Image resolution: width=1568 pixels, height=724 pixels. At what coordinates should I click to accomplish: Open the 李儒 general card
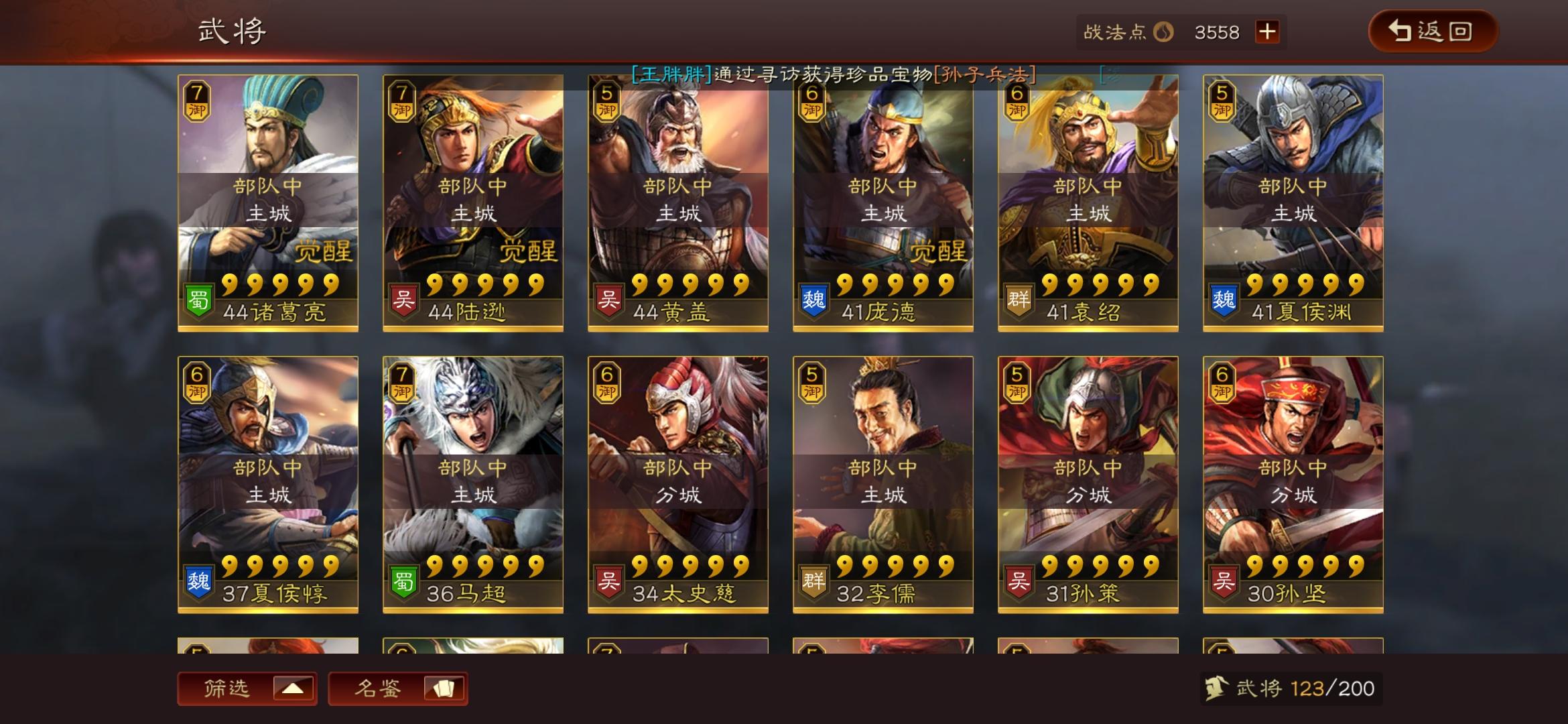(883, 485)
